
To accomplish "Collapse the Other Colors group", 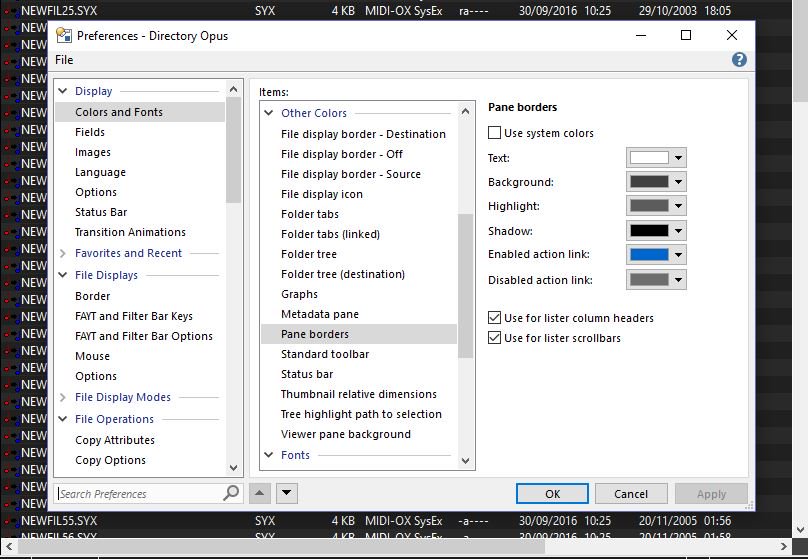I will (x=268, y=113).
